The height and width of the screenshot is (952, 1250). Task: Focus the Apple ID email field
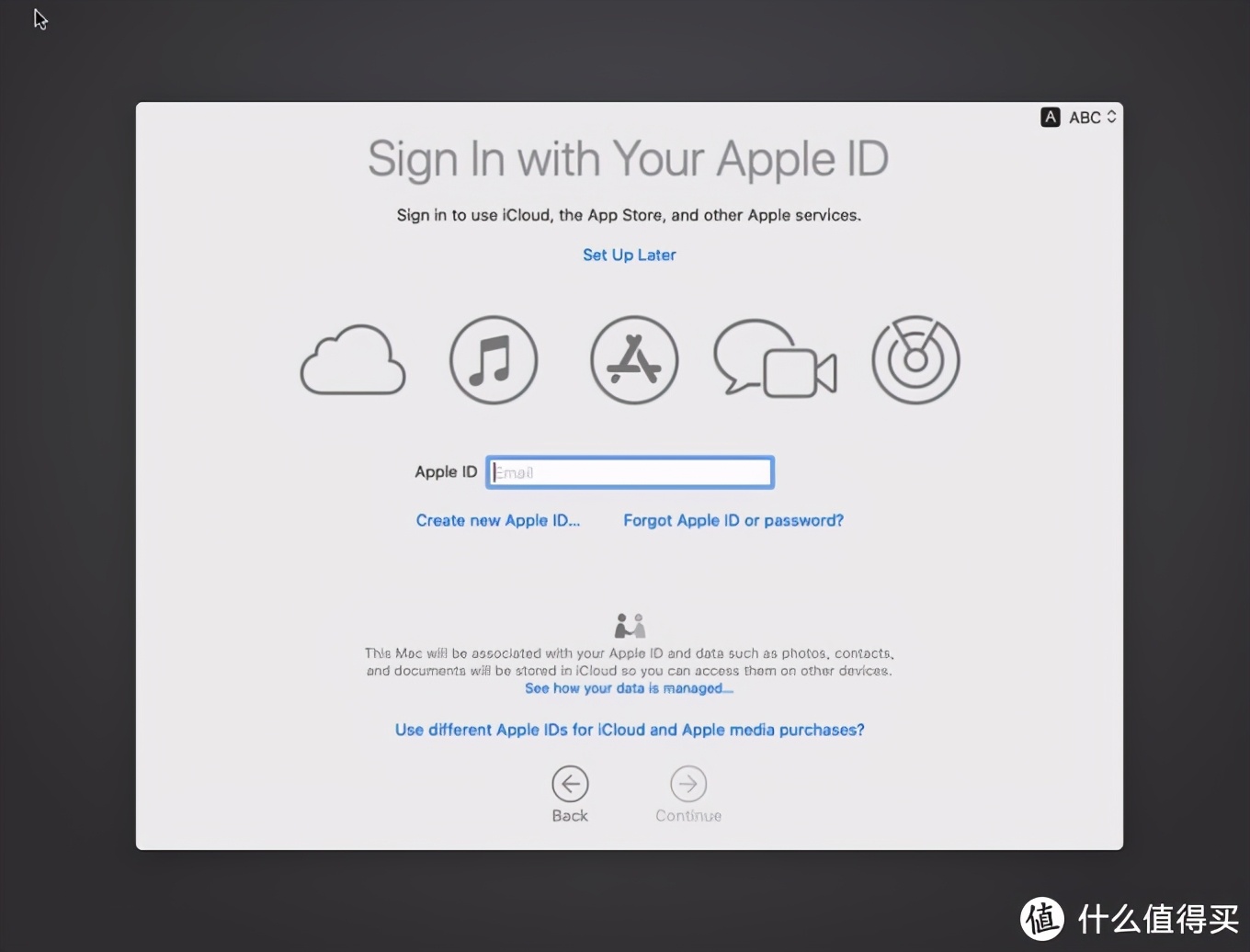click(x=630, y=472)
